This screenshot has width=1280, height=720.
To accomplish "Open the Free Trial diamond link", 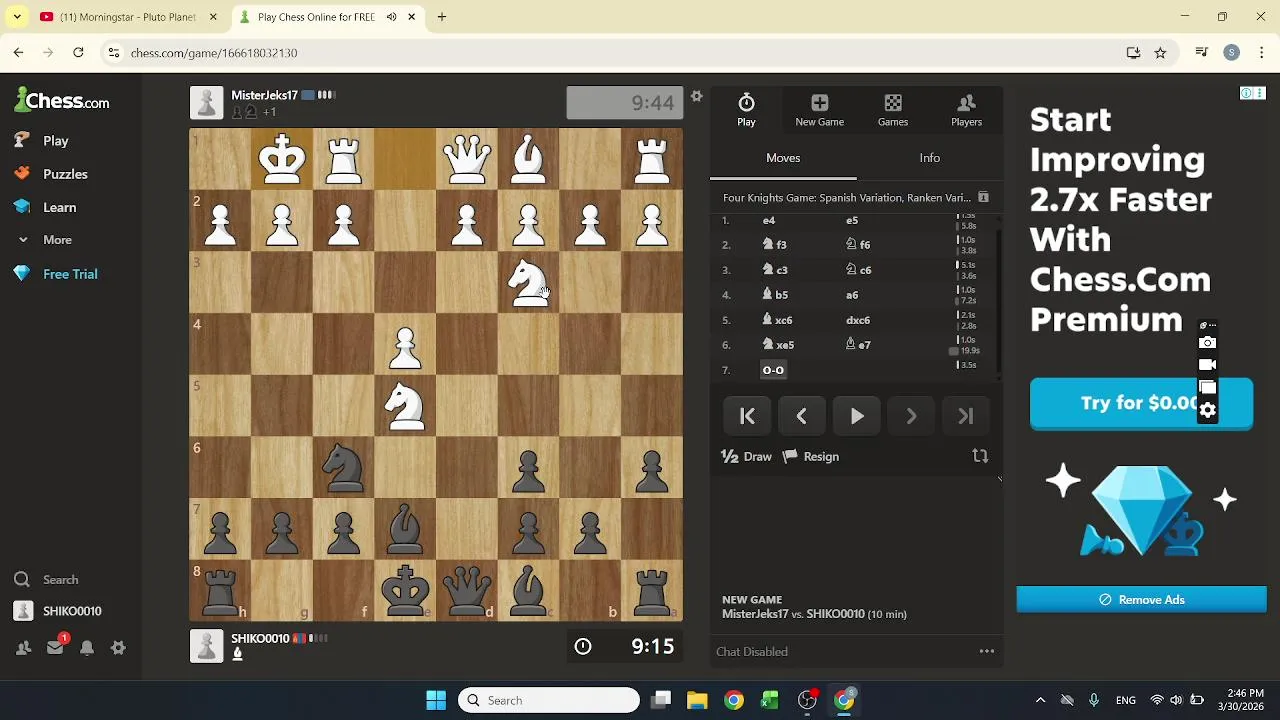I will (70, 274).
